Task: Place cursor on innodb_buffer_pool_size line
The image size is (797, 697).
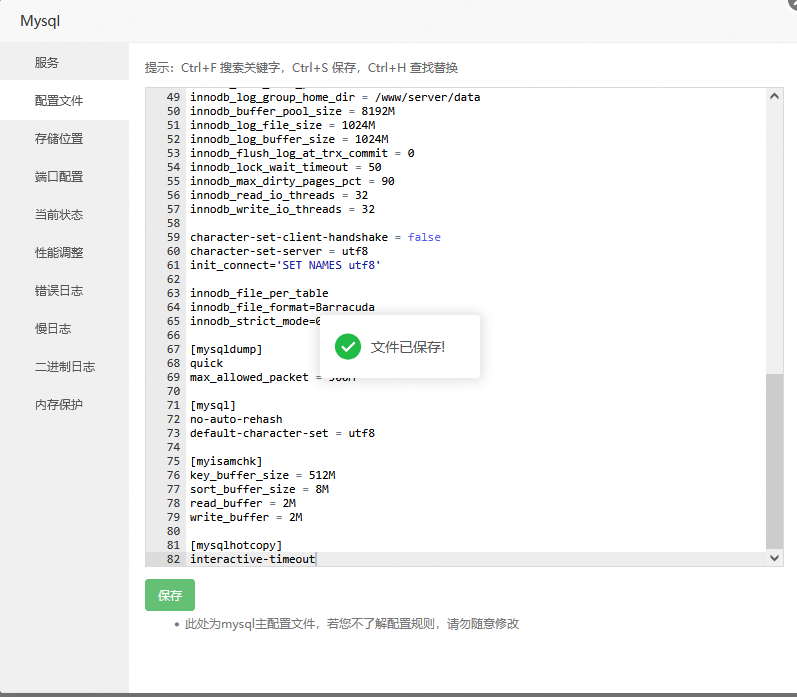Action: coord(292,111)
